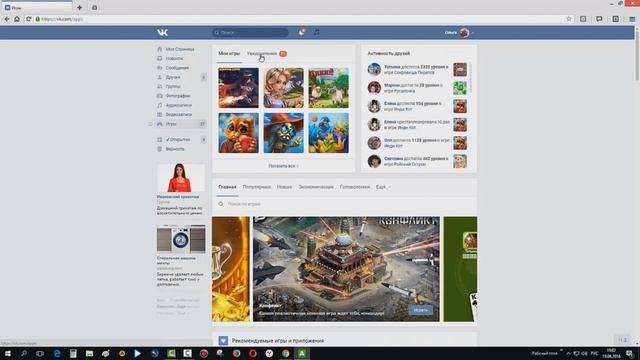Open the washing machine ad image
This screenshot has height=360, width=640.
click(181, 239)
